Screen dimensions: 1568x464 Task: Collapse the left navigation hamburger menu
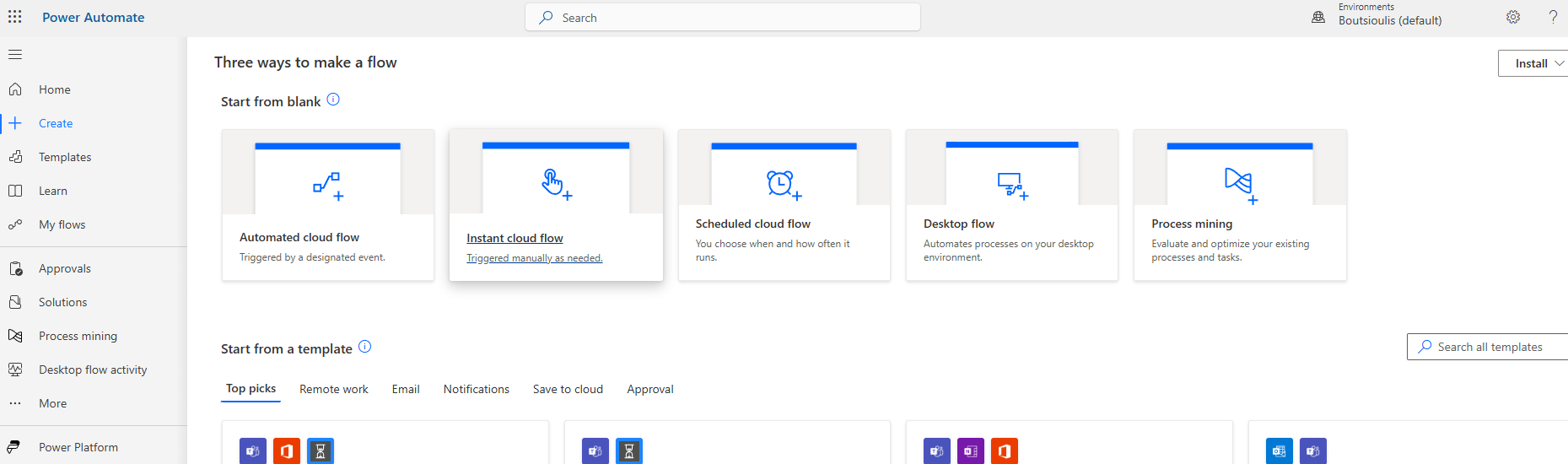point(15,55)
